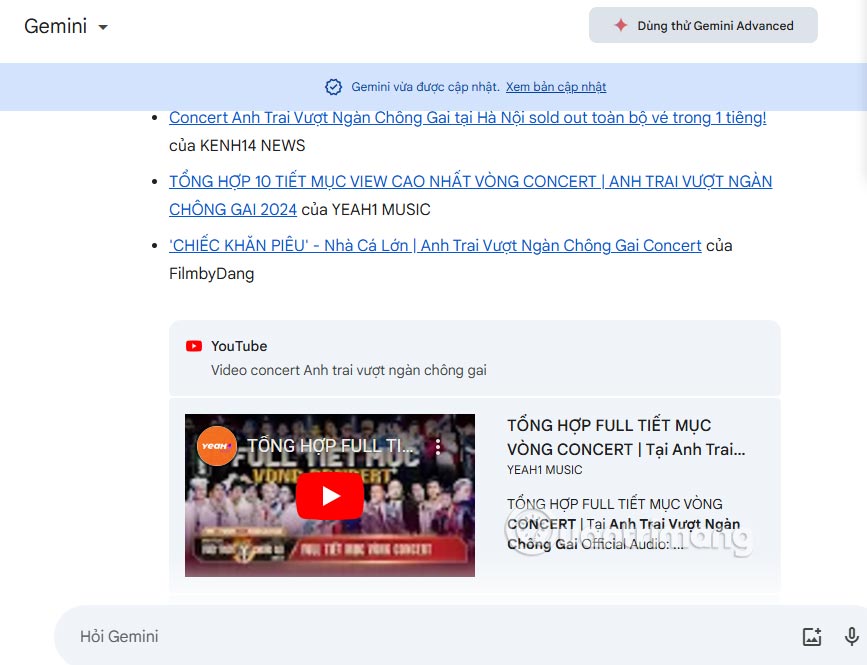The image size is (867, 665).
Task: Activate voice input with the microphone icon
Action: coord(849,634)
